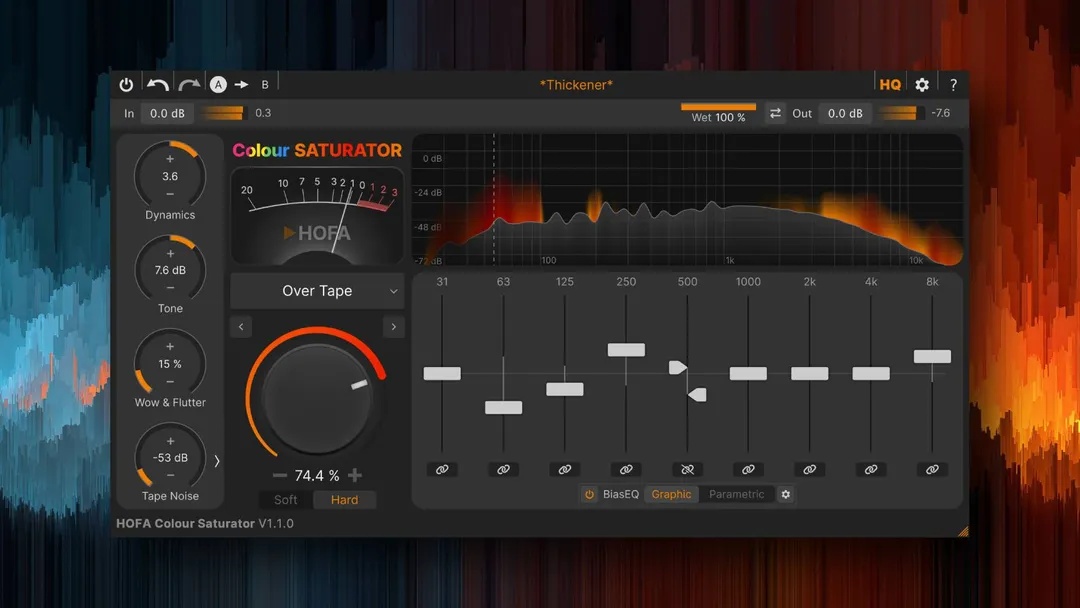Select preset slot A
Screen dimensions: 1080x608
(218, 85)
